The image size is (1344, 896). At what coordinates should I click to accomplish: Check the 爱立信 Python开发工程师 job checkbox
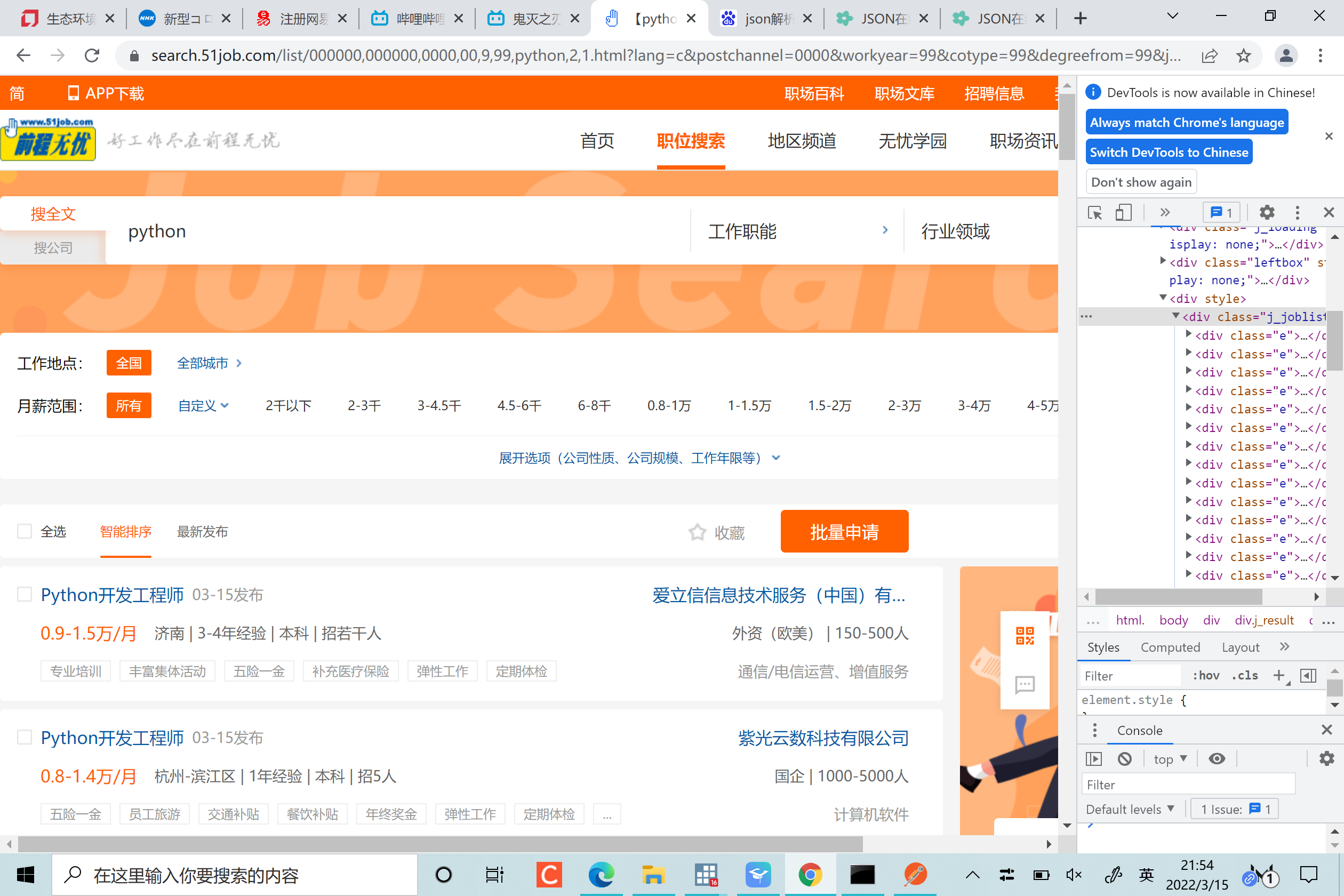click(25, 594)
